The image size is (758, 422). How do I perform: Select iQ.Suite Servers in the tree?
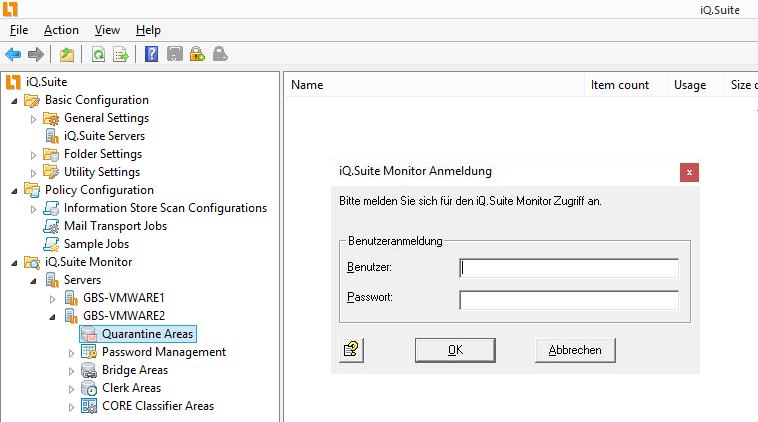(104, 136)
